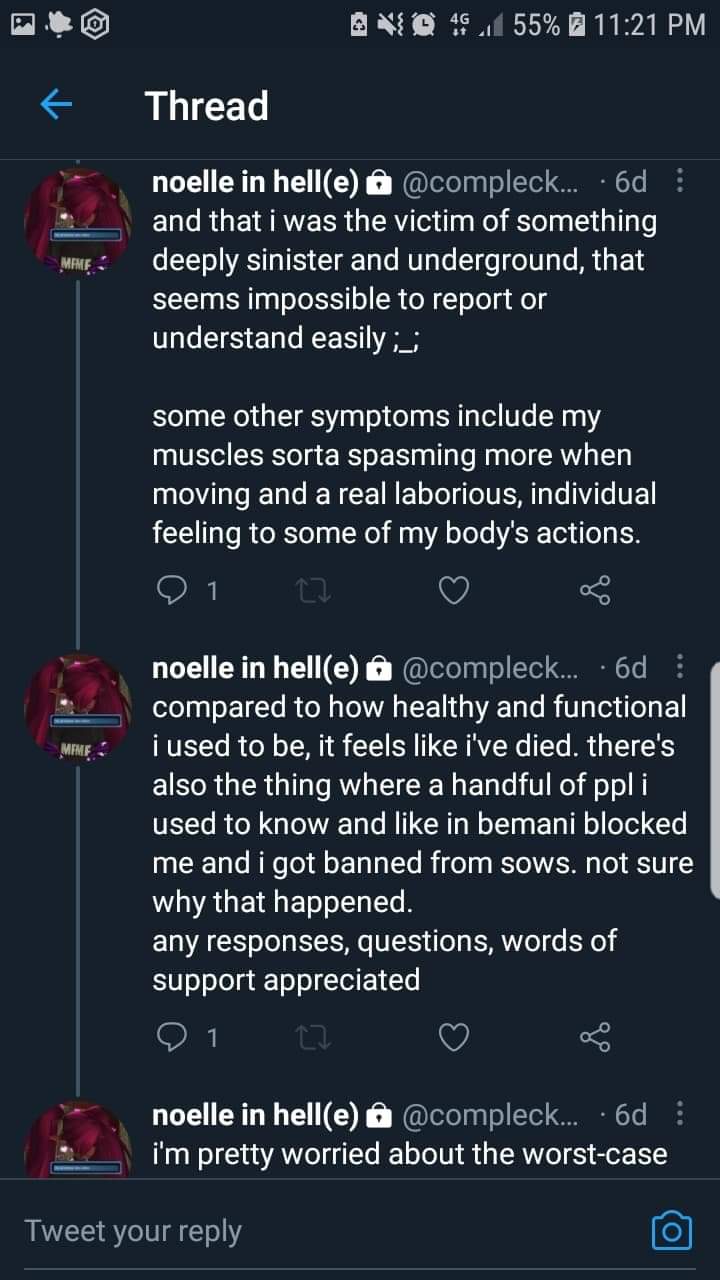This screenshot has height=1280, width=720.
Task: Open overflow menu on 'worst-case' tweet
Action: pyautogui.click(x=680, y=1114)
